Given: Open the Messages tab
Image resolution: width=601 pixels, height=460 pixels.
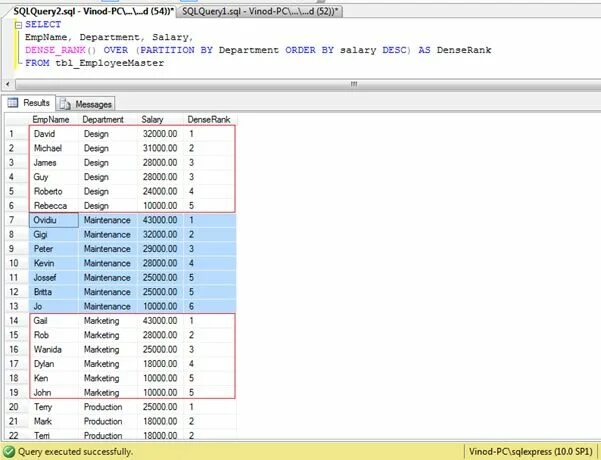Looking at the screenshot, I should (86, 104).
